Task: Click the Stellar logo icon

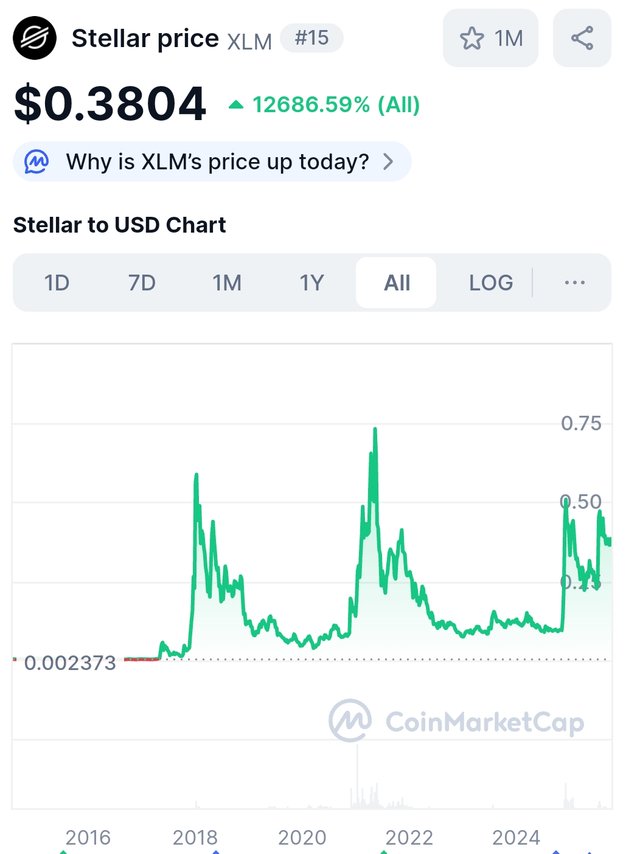Action: (x=36, y=40)
